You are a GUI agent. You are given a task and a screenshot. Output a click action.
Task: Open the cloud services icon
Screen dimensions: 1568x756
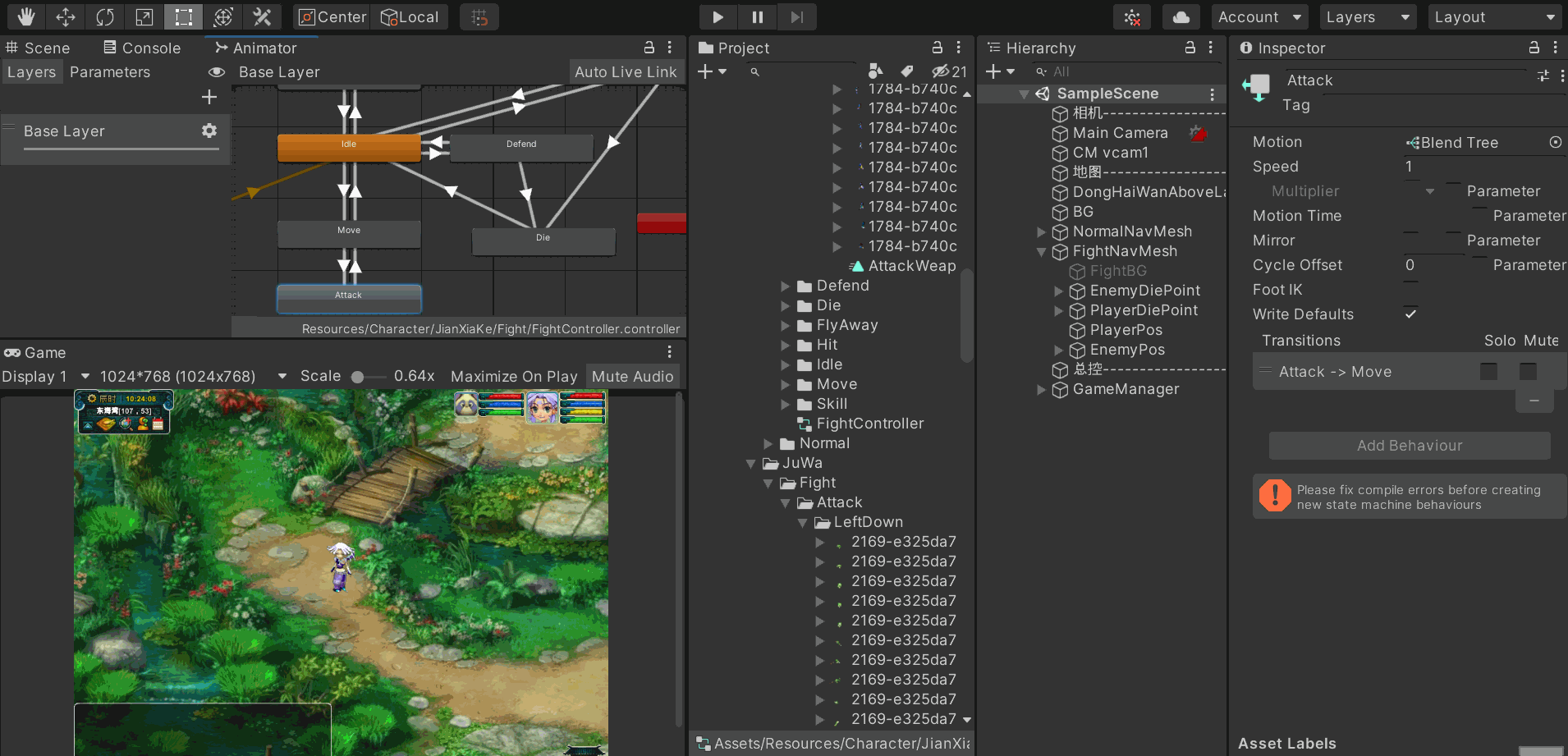click(1181, 16)
